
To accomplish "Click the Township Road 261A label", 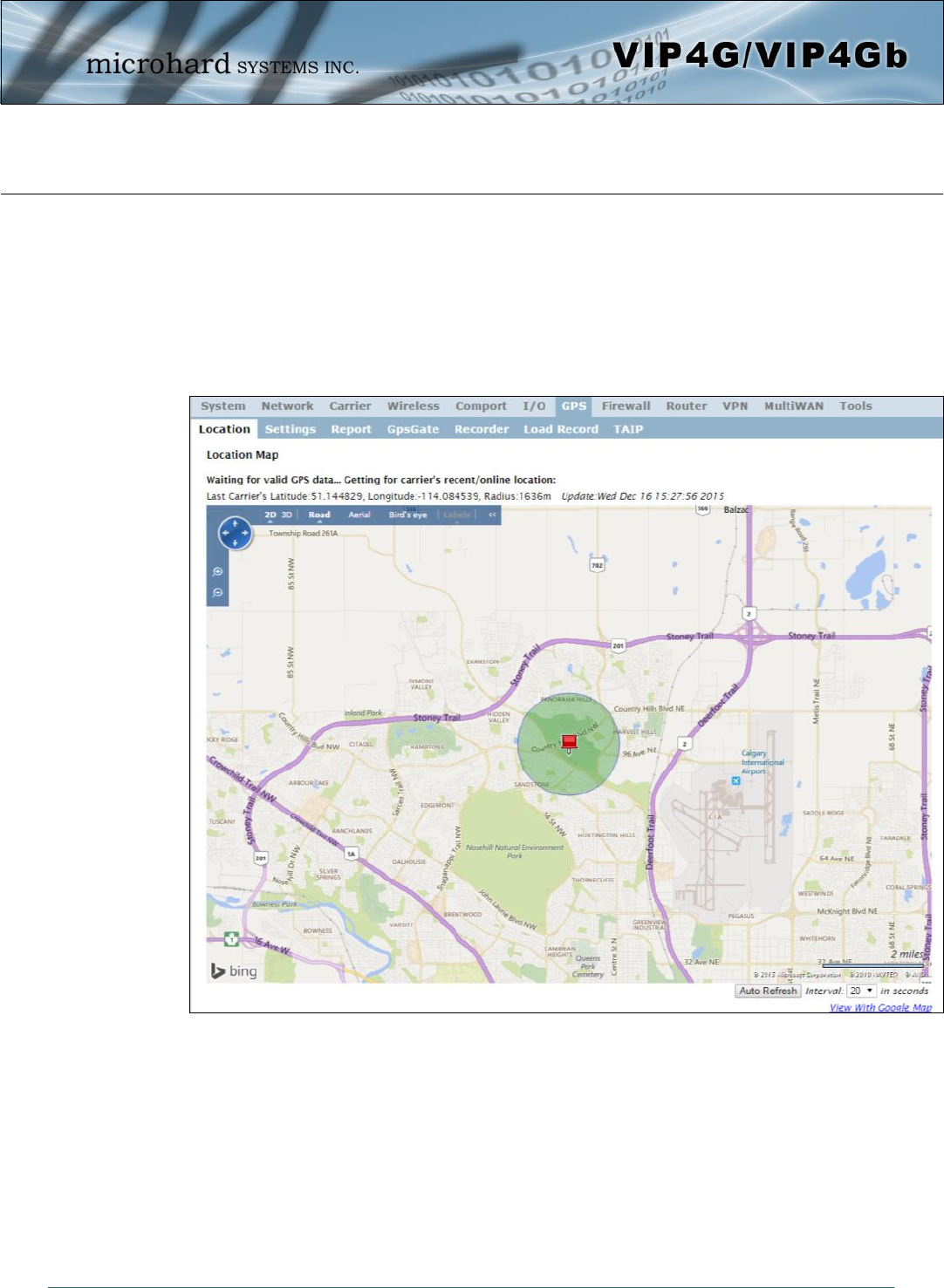I will (x=303, y=533).
